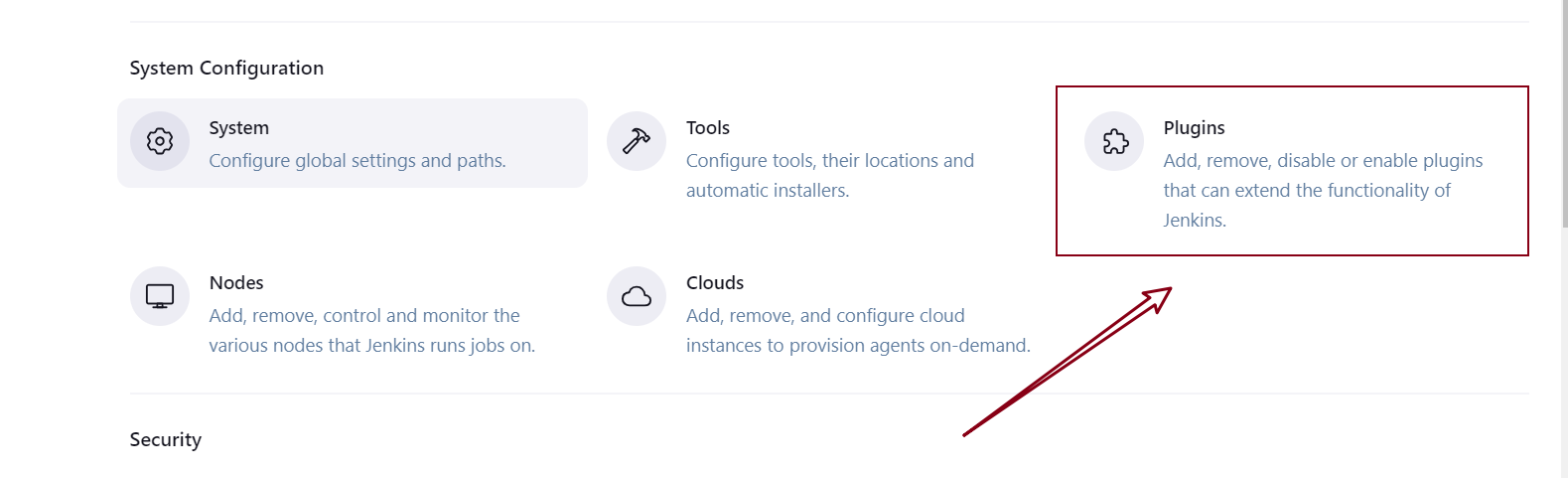
Task: Click the System Configuration section heading
Action: (x=226, y=68)
